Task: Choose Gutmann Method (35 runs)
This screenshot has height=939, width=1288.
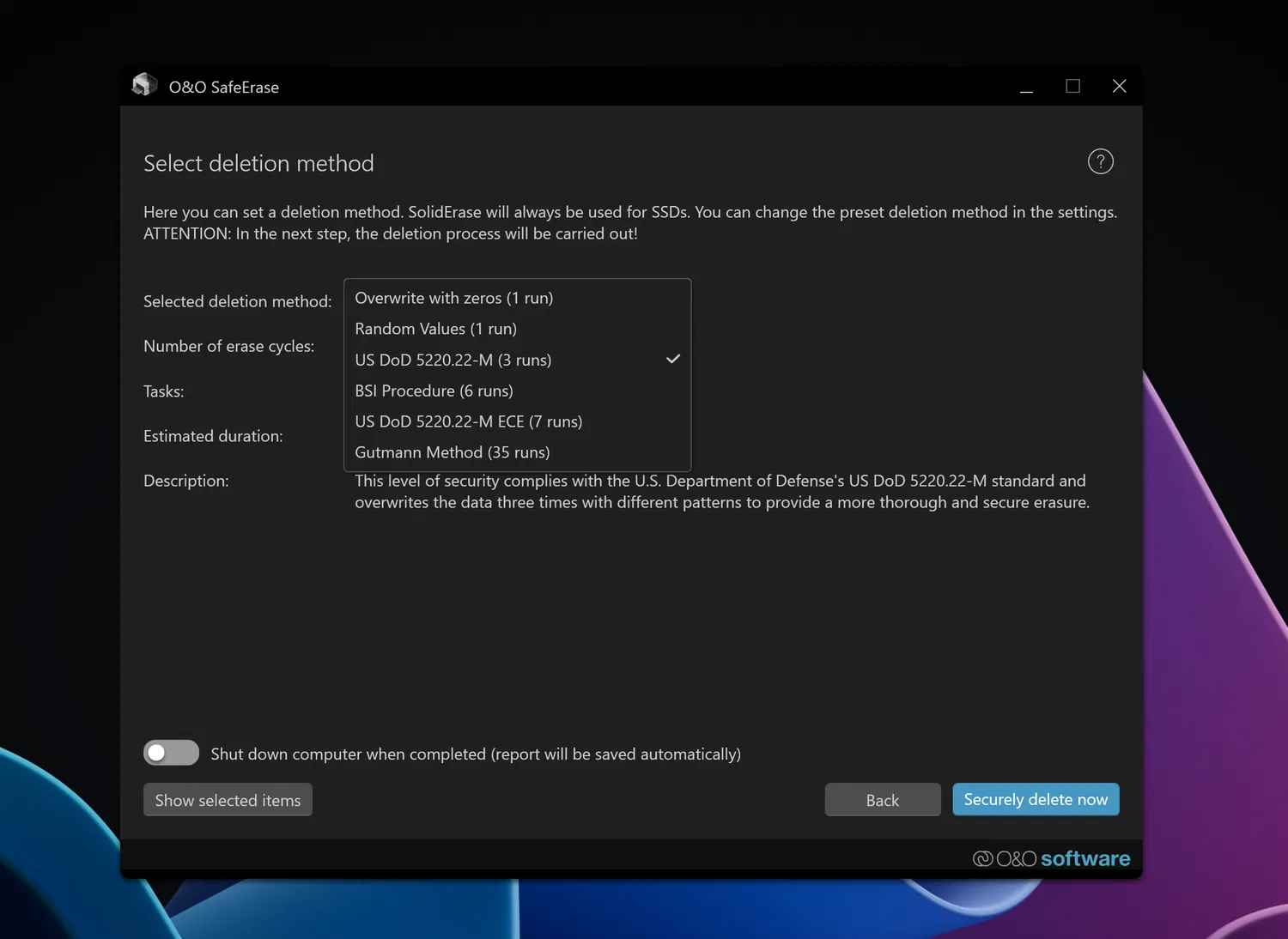Action: [x=518, y=452]
